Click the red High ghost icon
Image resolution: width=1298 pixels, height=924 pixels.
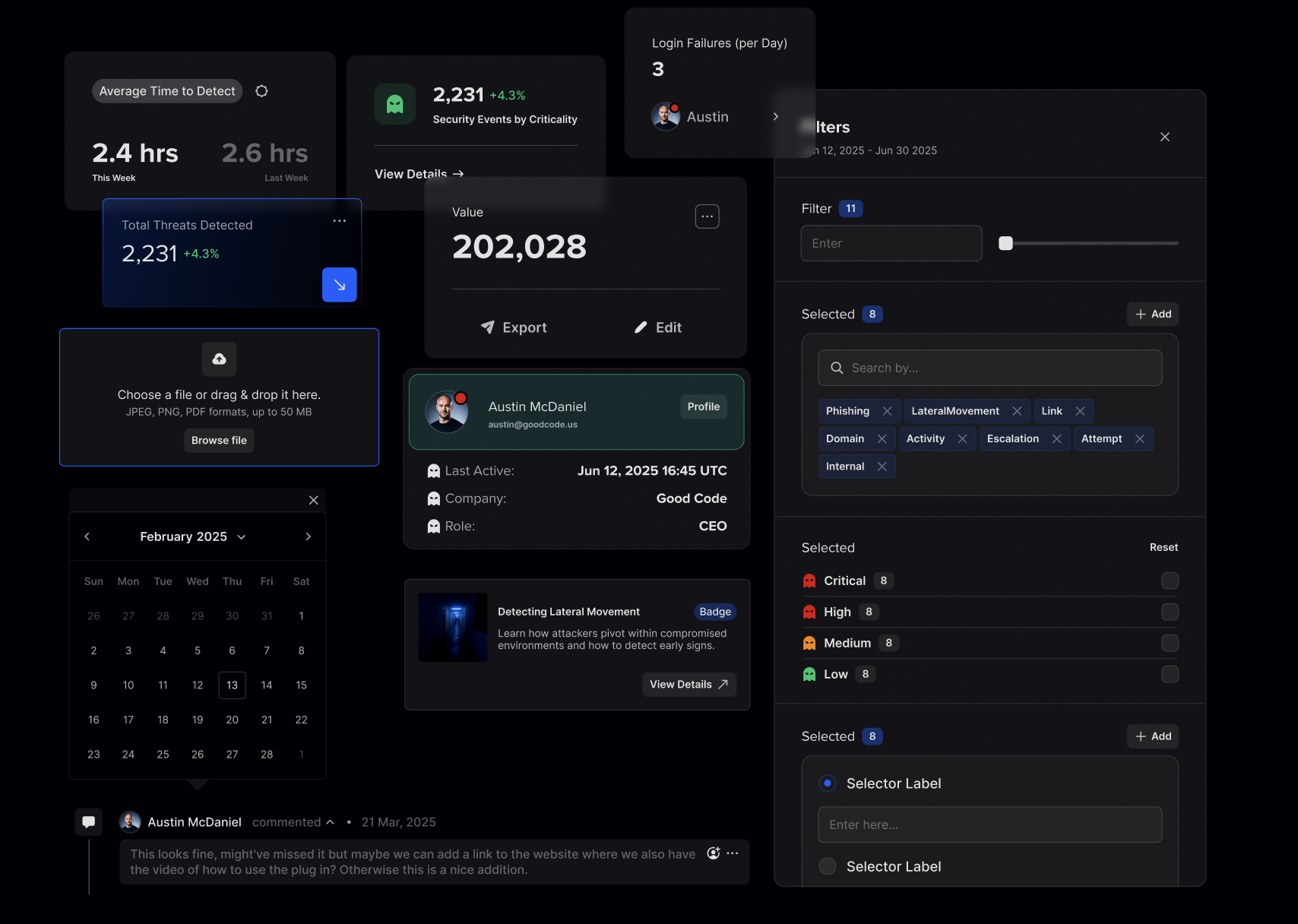coord(809,612)
